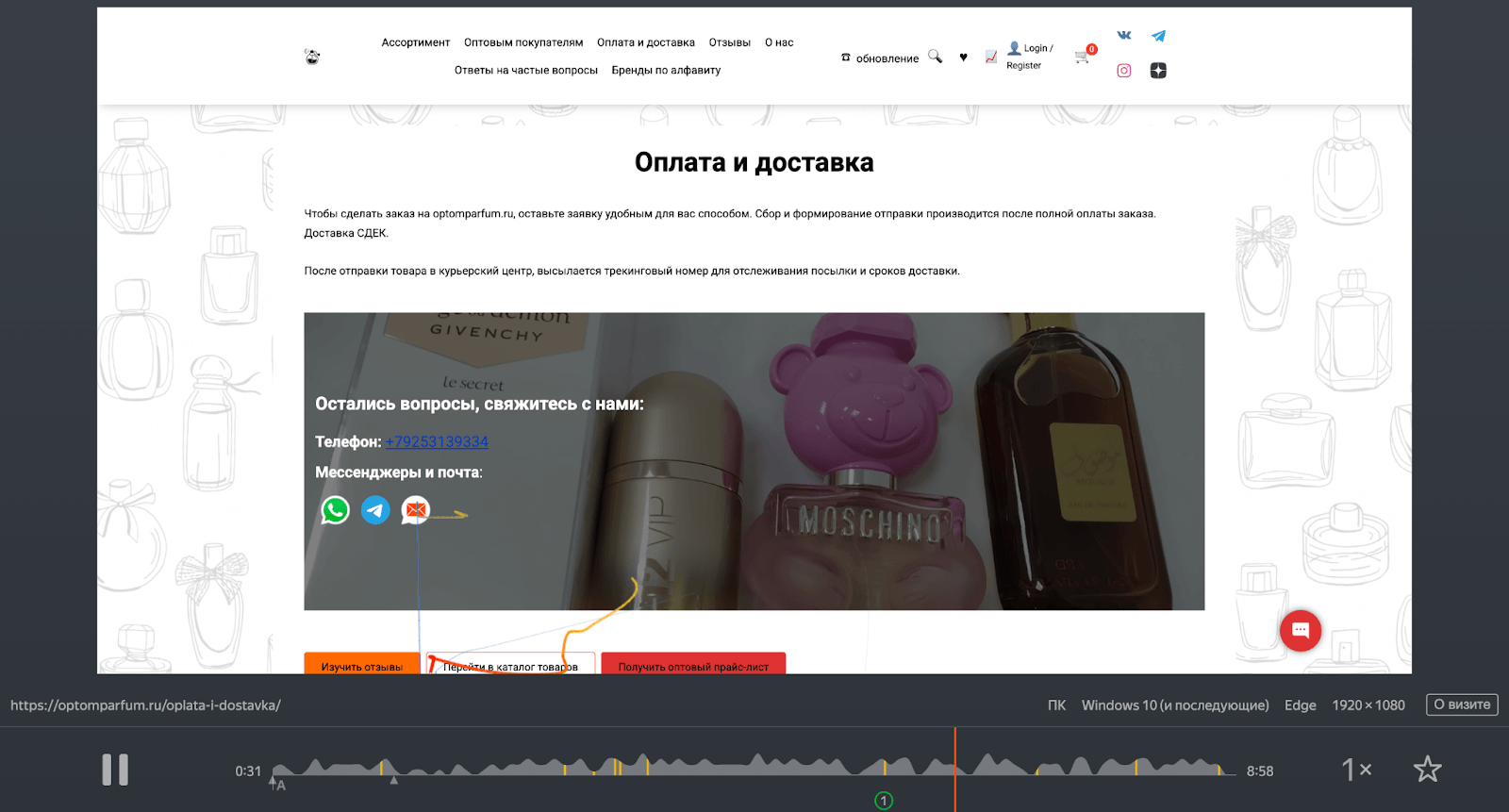Click the Telegram icon under Мессенджеры и почта

[375, 510]
